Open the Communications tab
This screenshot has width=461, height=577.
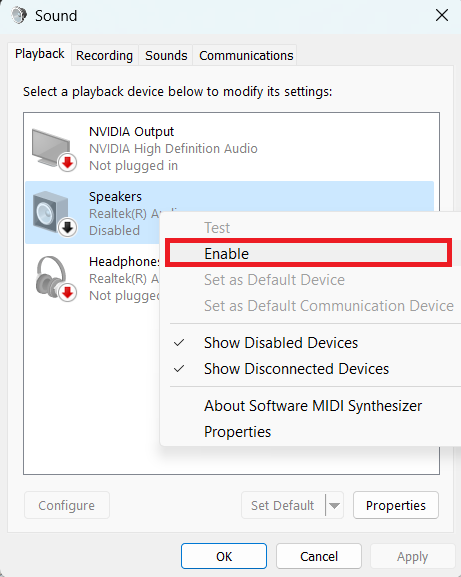pyautogui.click(x=246, y=56)
